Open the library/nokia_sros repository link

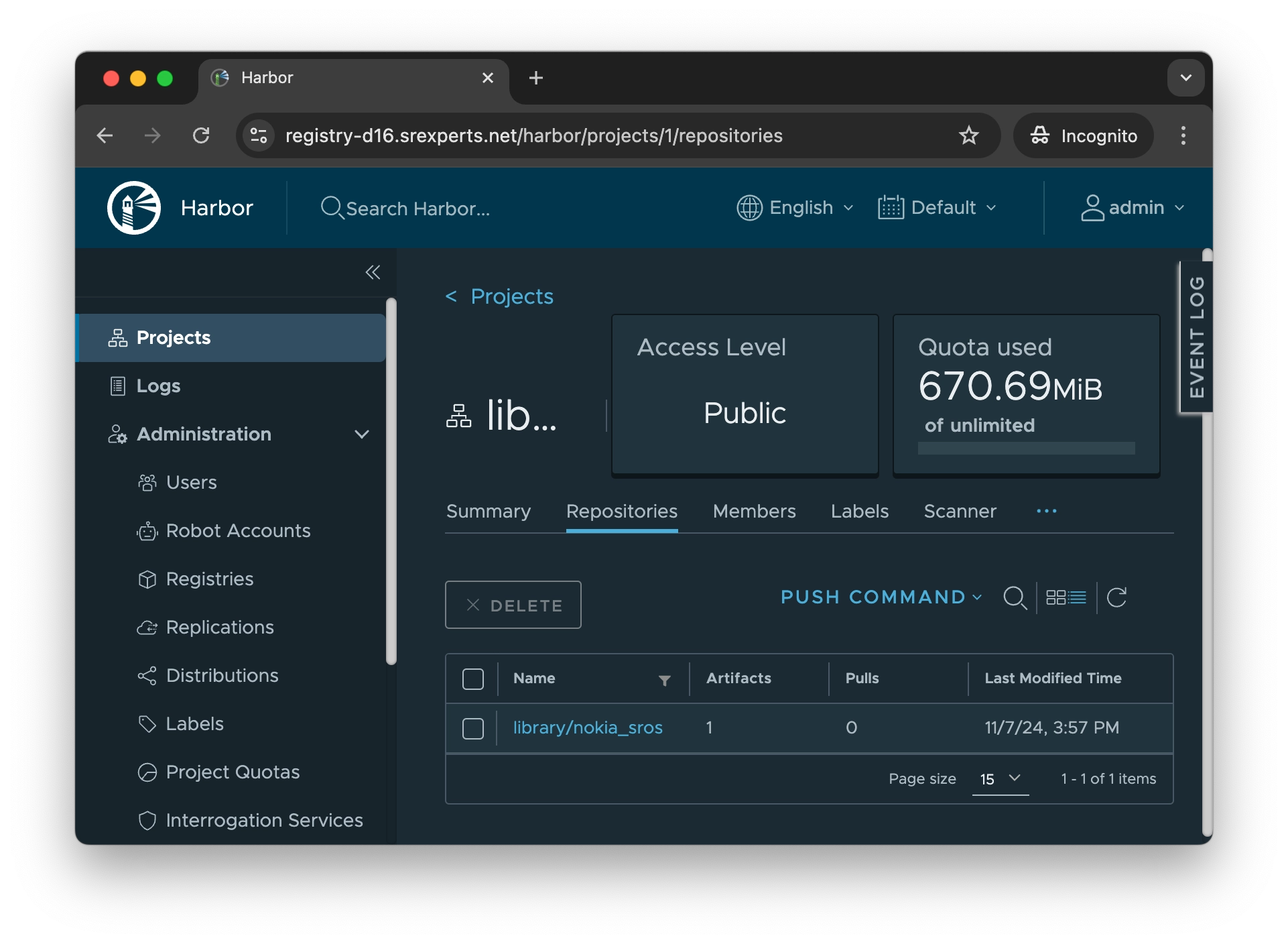[x=588, y=728]
